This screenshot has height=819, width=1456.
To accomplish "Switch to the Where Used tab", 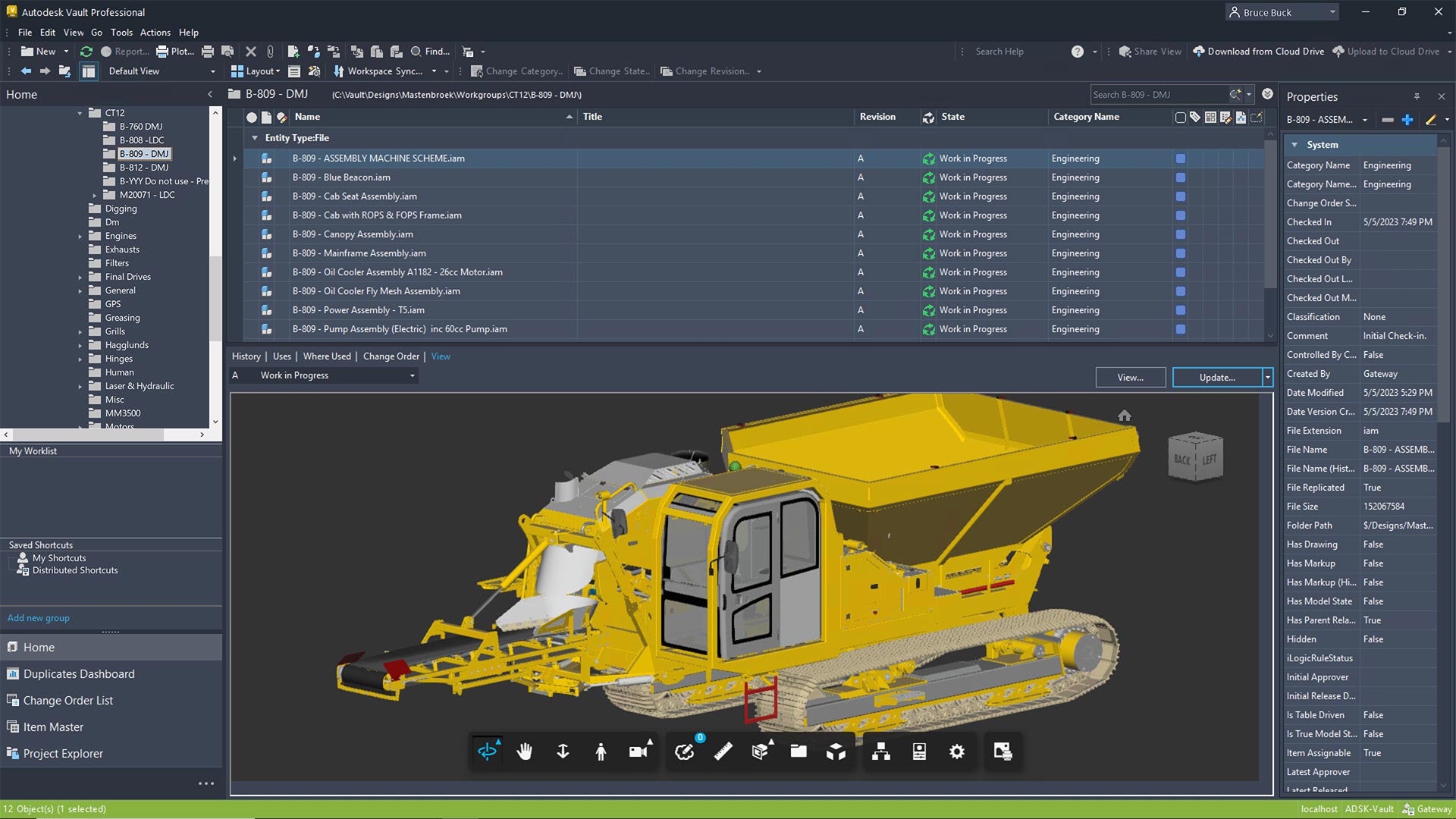I will [x=327, y=356].
